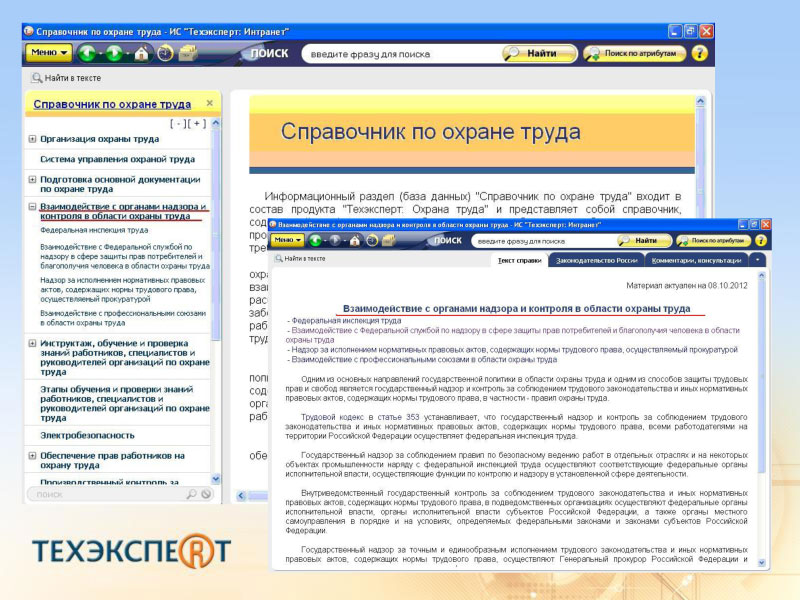The width and height of the screenshot is (800, 600).
Task: Click 'Поиск по атрибутам' in main window
Action: pyautogui.click(x=634, y=53)
